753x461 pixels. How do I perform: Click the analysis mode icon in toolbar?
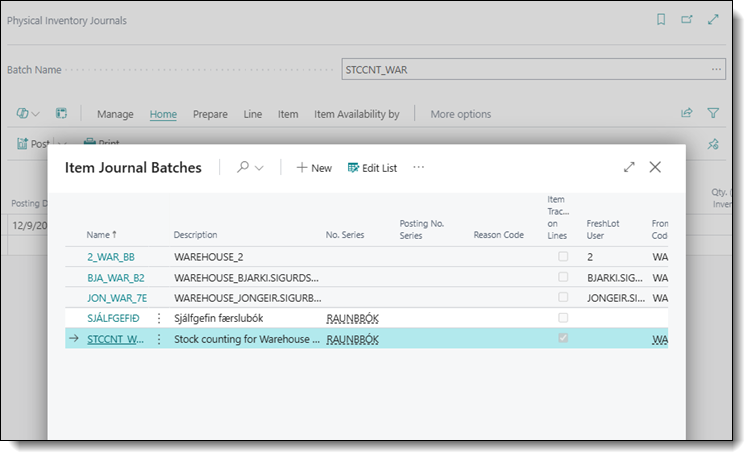coord(22,113)
